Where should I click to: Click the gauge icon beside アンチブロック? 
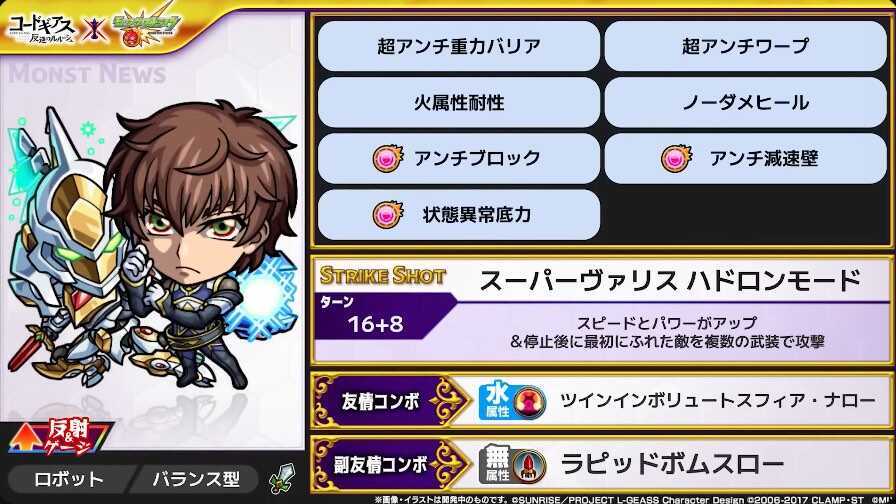click(x=388, y=158)
